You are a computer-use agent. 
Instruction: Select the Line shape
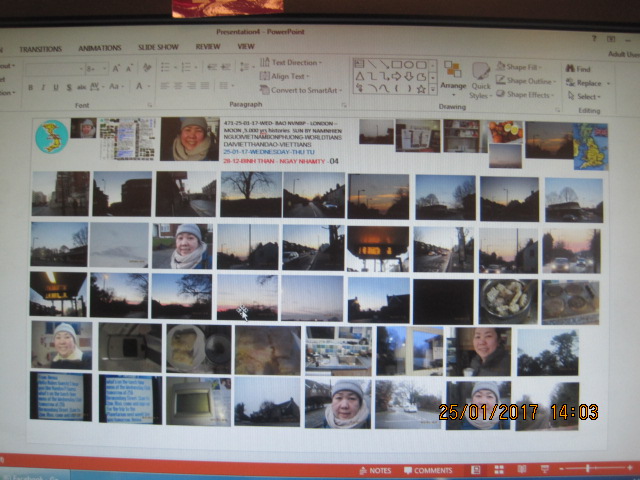pyautogui.click(x=372, y=64)
